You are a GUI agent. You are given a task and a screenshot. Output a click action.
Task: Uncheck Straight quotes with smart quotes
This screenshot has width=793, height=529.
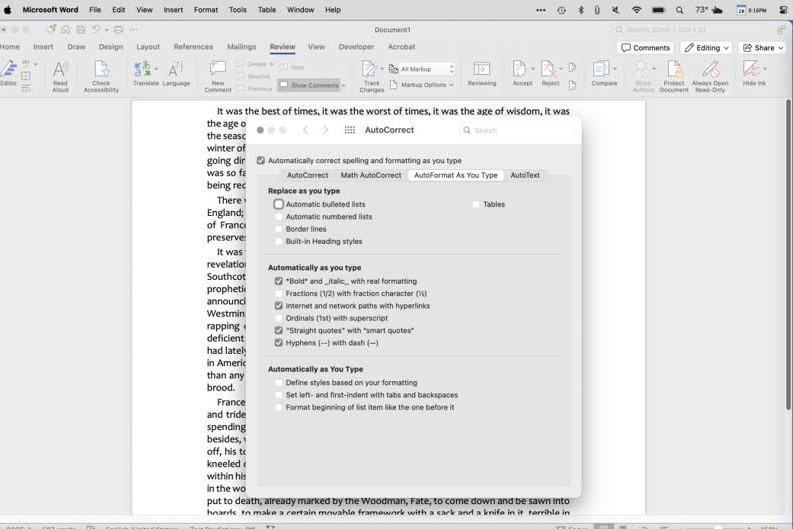(279, 330)
